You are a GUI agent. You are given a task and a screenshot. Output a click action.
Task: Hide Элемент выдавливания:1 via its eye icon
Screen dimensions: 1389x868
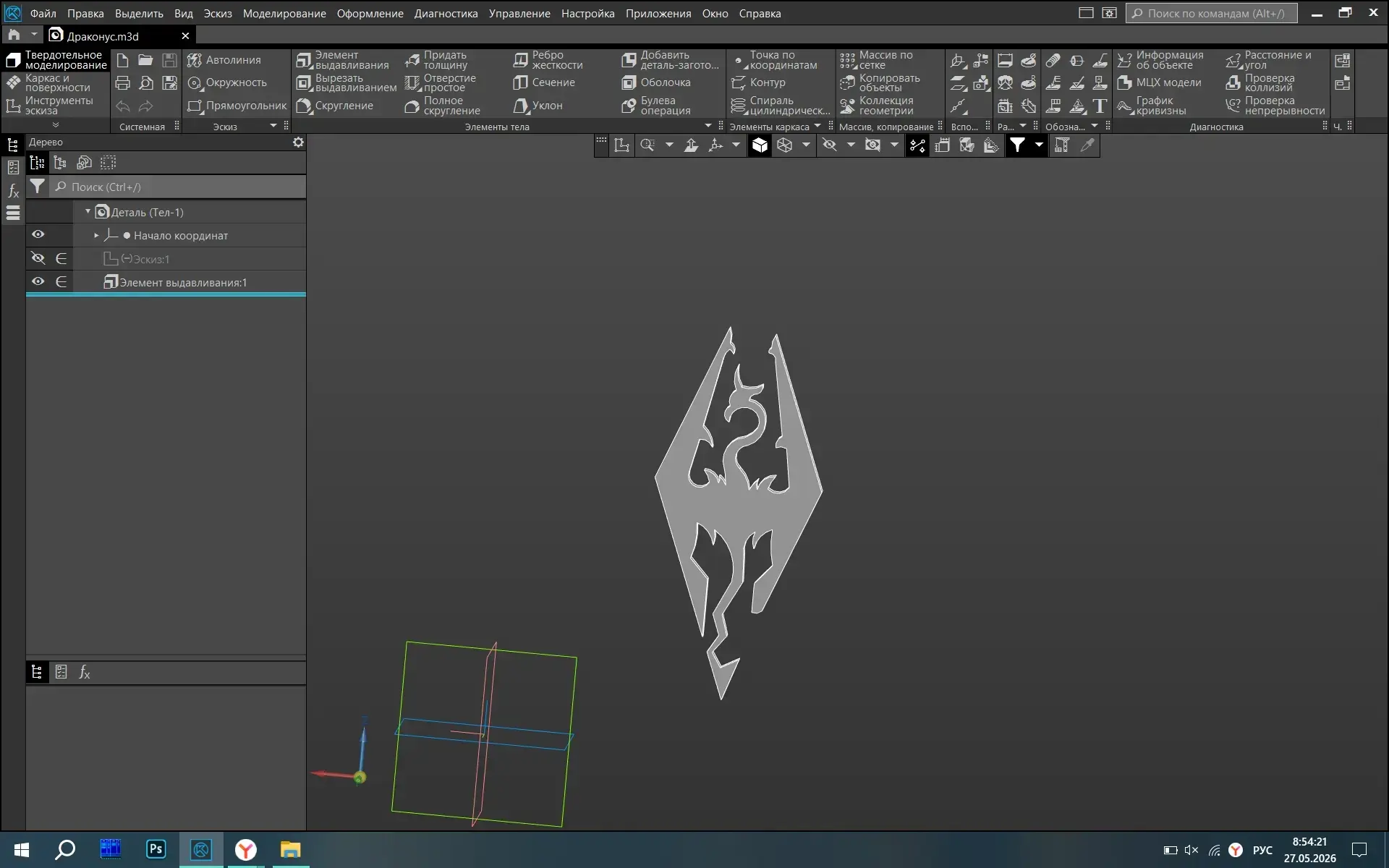pos(38,281)
